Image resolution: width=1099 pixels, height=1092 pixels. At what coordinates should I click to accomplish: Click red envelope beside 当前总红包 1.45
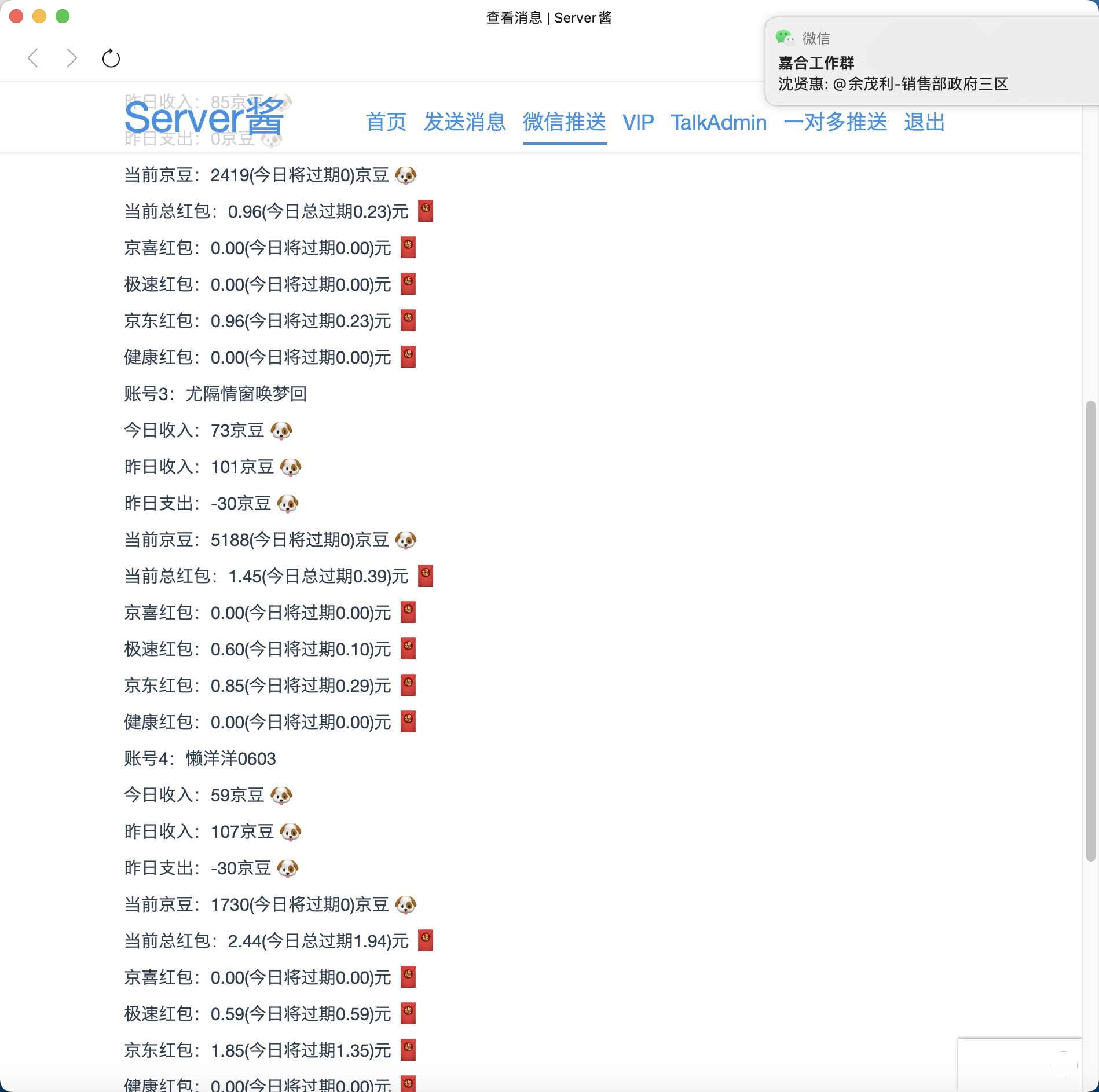point(426,576)
